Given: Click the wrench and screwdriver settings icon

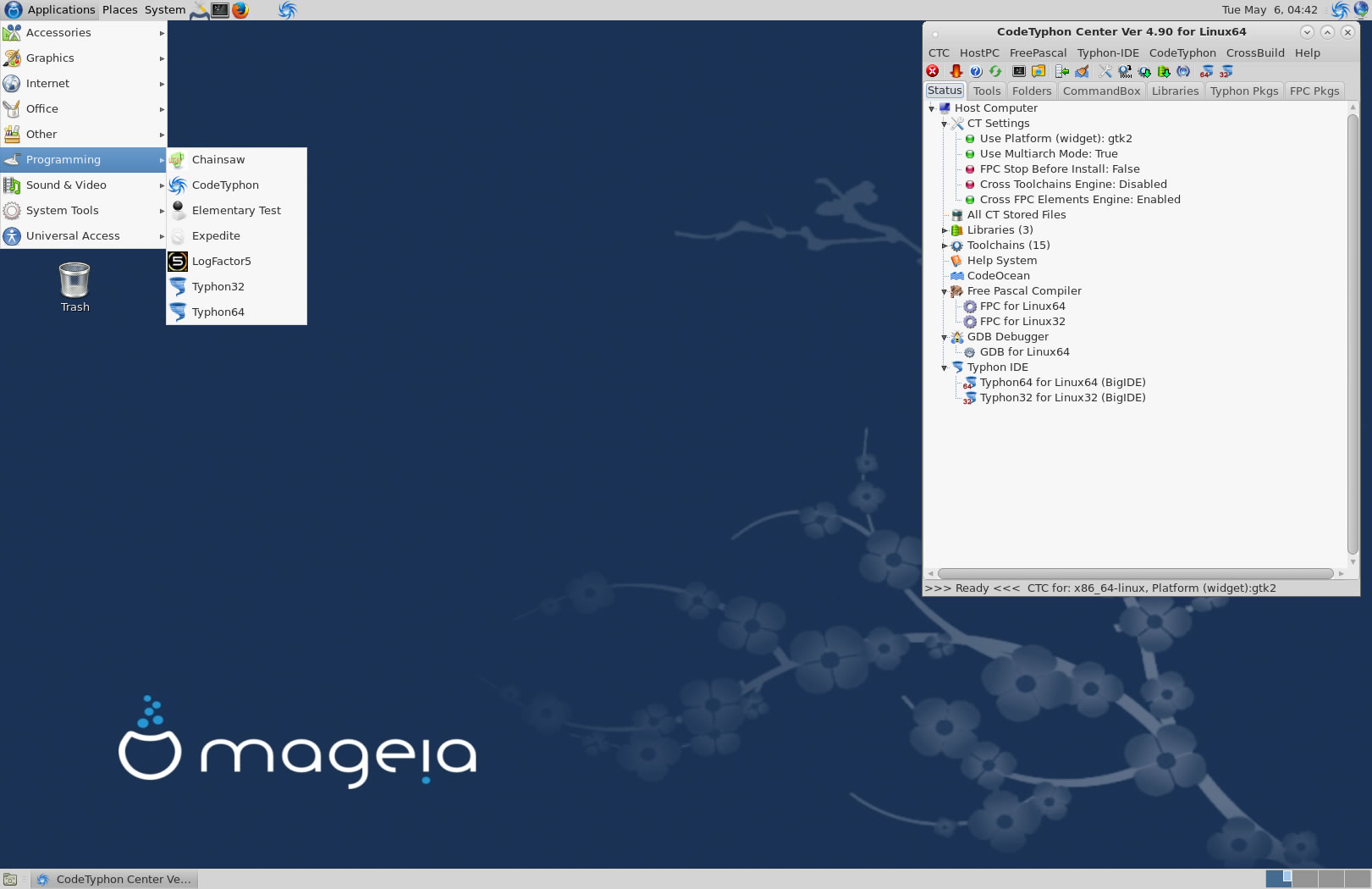Looking at the screenshot, I should click(x=1105, y=71).
